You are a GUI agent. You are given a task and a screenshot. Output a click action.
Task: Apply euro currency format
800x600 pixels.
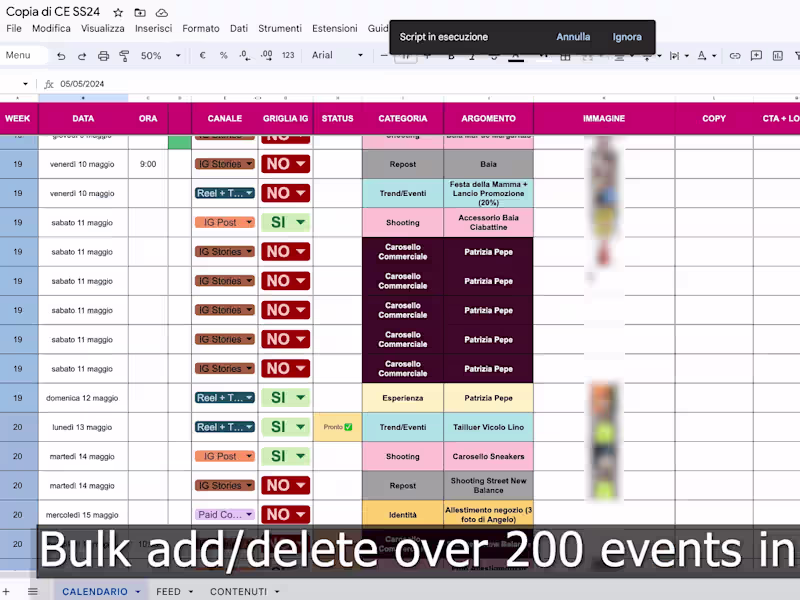coord(203,55)
